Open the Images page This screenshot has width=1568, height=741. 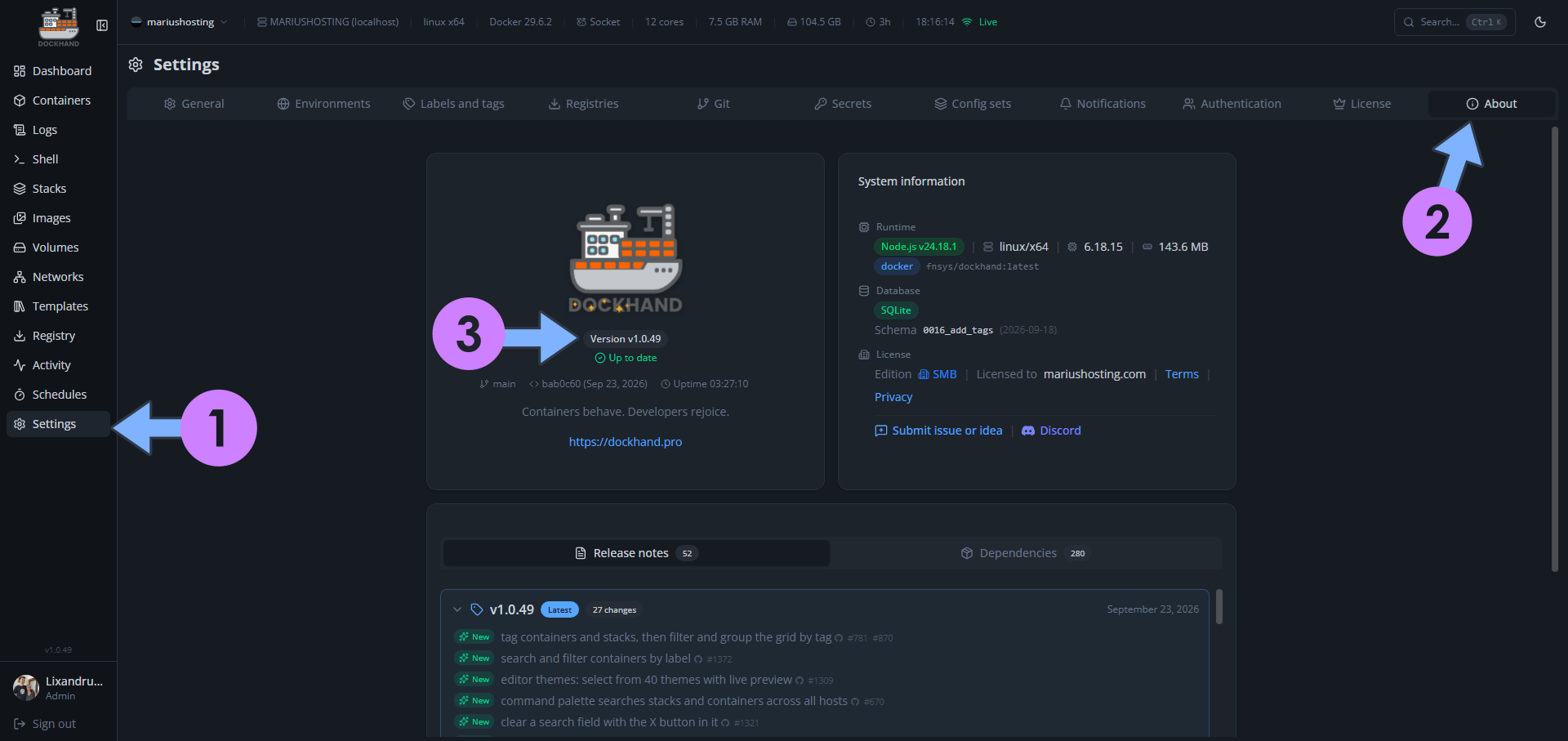pyautogui.click(x=58, y=218)
